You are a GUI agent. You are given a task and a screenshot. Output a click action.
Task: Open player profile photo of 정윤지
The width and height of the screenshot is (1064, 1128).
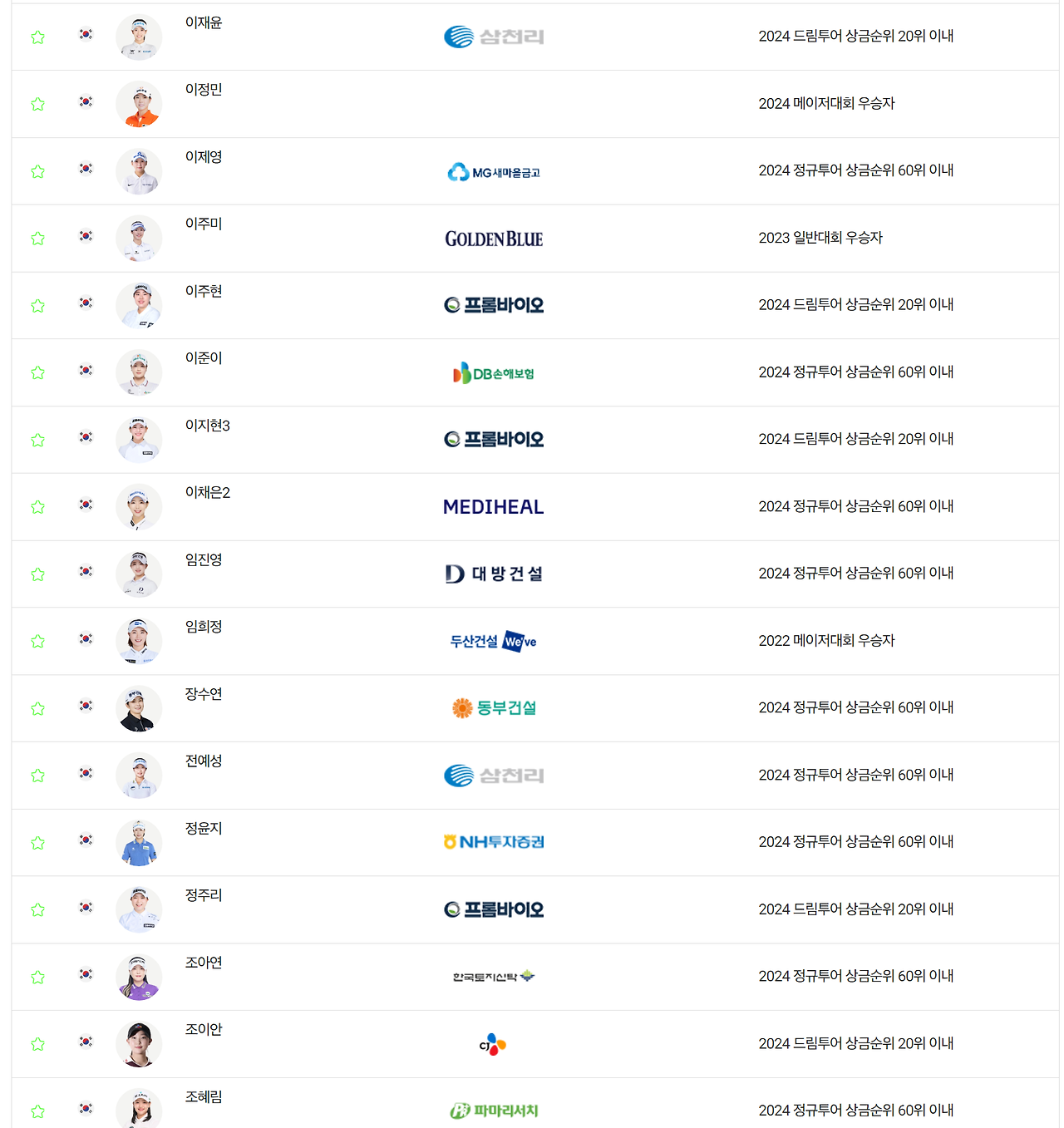tap(139, 843)
